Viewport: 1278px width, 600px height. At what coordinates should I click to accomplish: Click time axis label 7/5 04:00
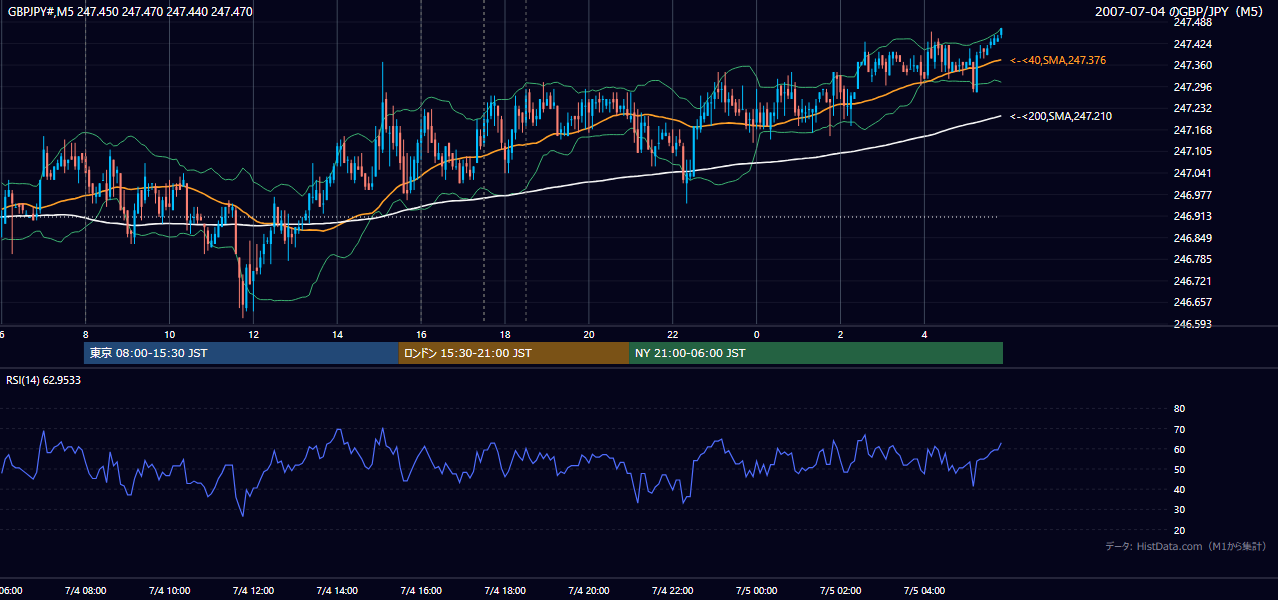(x=924, y=590)
